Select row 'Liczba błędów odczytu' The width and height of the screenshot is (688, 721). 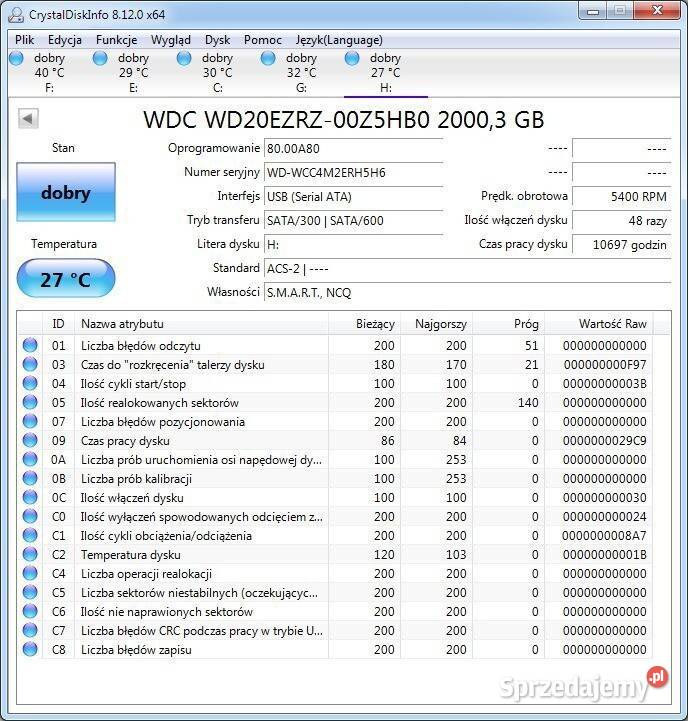335,345
